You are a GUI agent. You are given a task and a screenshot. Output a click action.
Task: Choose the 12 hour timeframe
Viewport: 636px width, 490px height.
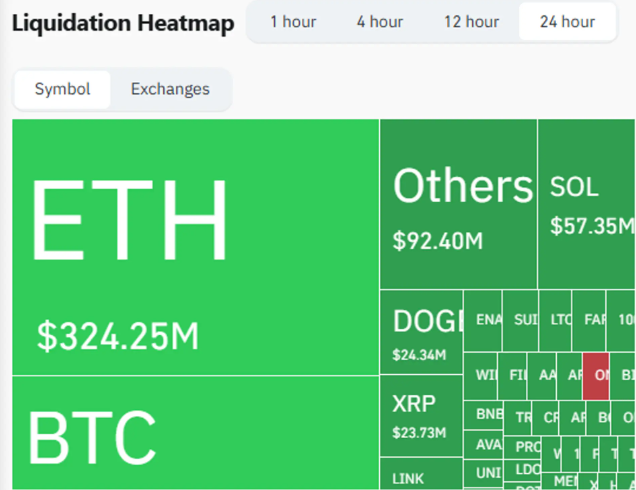pyautogui.click(x=471, y=22)
